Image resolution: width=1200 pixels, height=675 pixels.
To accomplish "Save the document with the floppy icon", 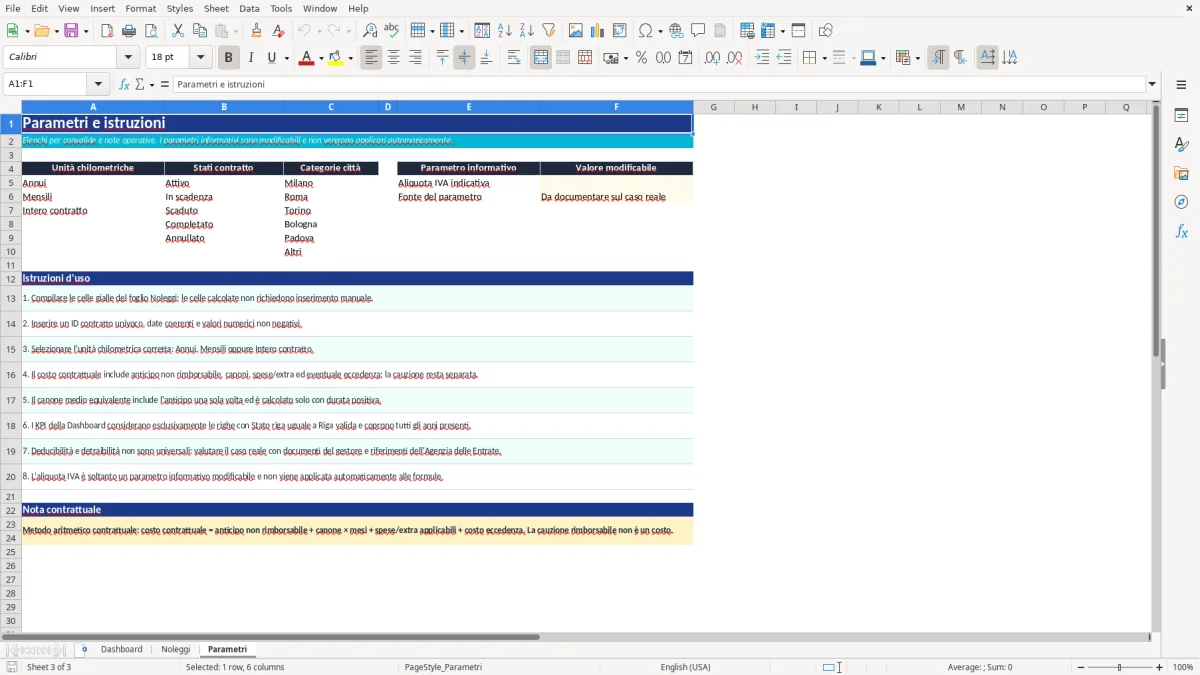I will 71,31.
